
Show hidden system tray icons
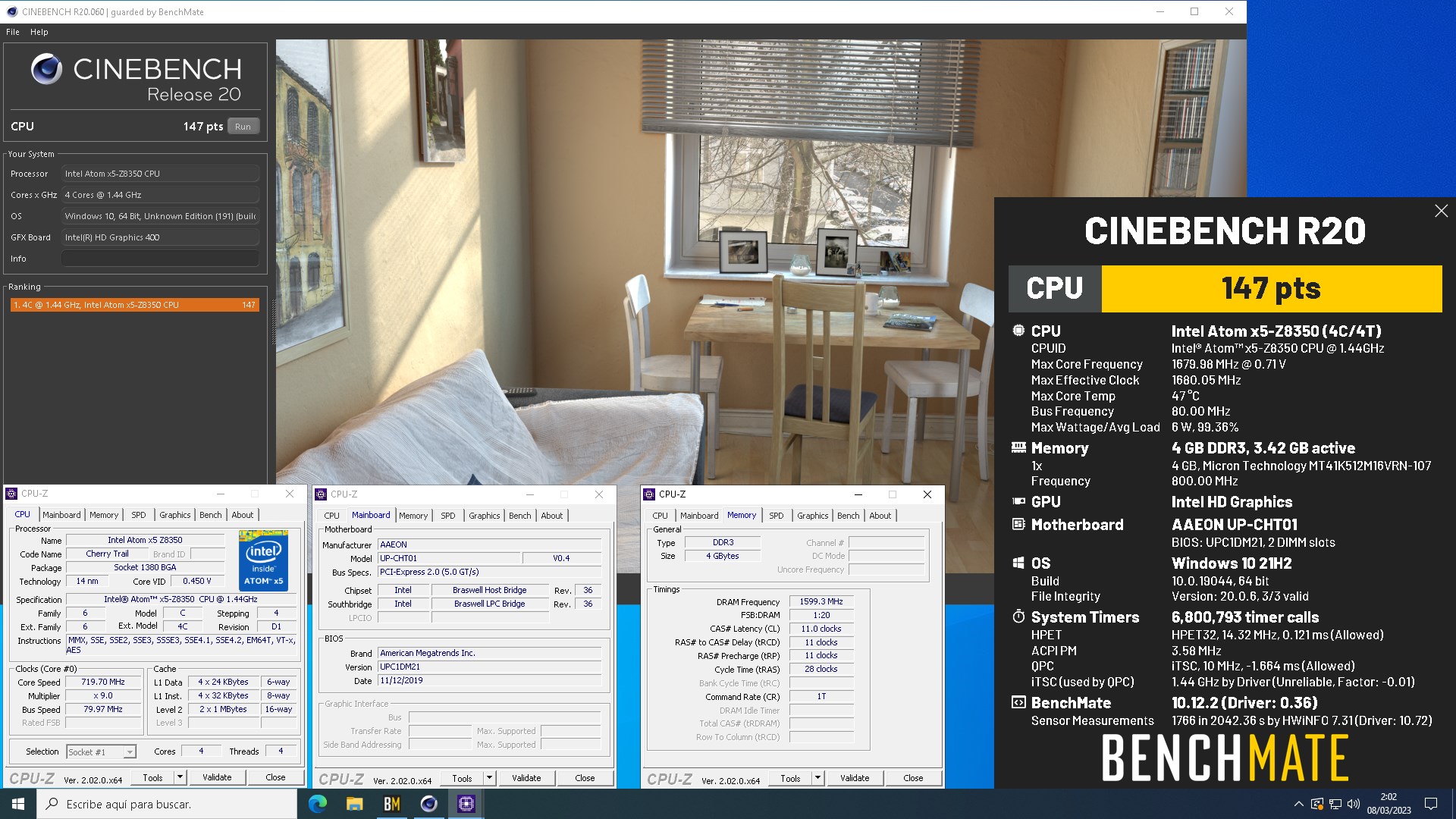(1298, 804)
